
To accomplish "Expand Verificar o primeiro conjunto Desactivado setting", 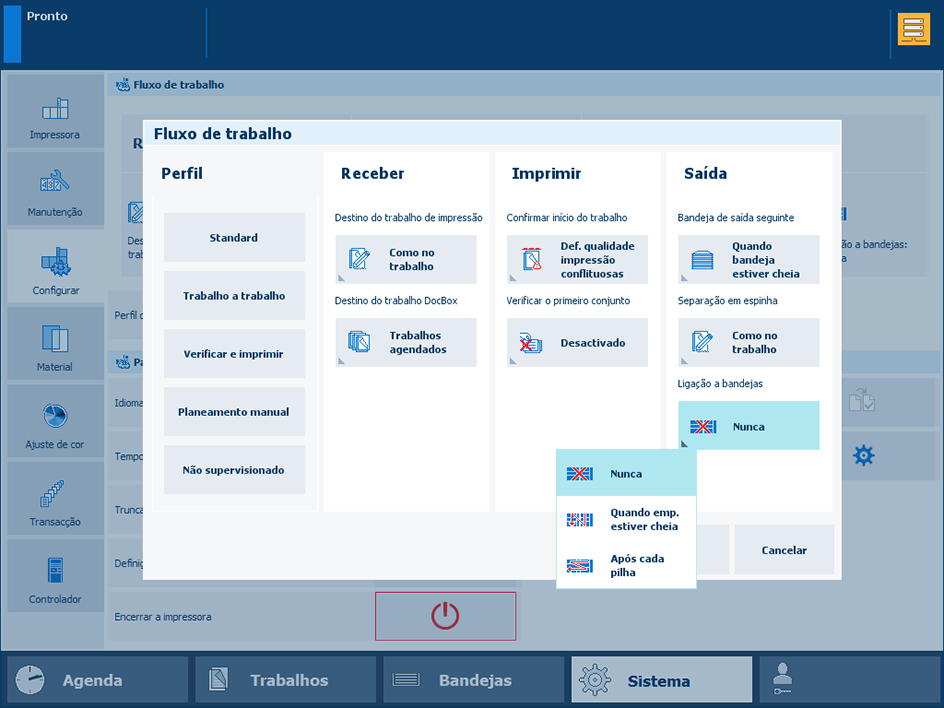I will click(577, 343).
